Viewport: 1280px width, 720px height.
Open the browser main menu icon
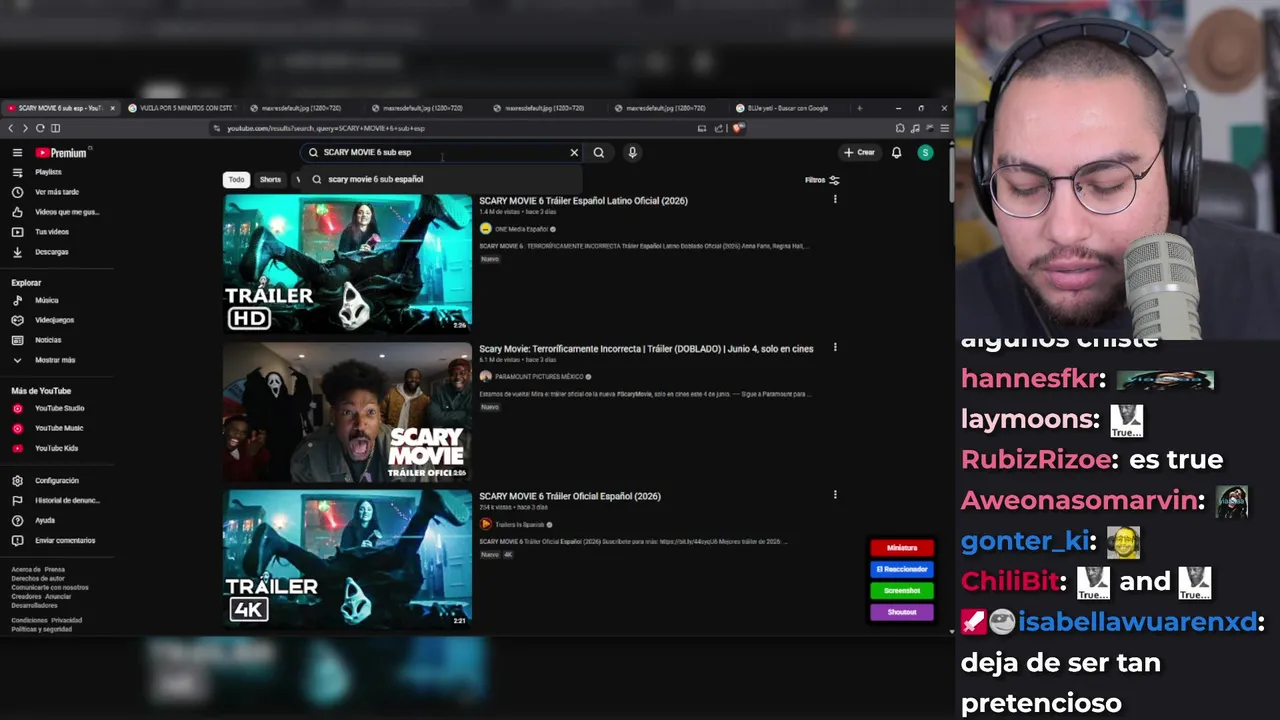coord(944,128)
